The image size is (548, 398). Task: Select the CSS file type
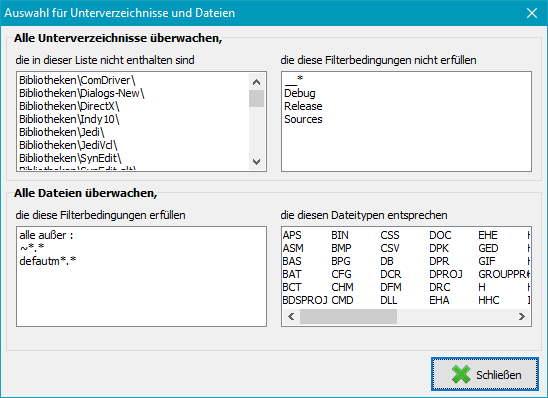(x=390, y=235)
